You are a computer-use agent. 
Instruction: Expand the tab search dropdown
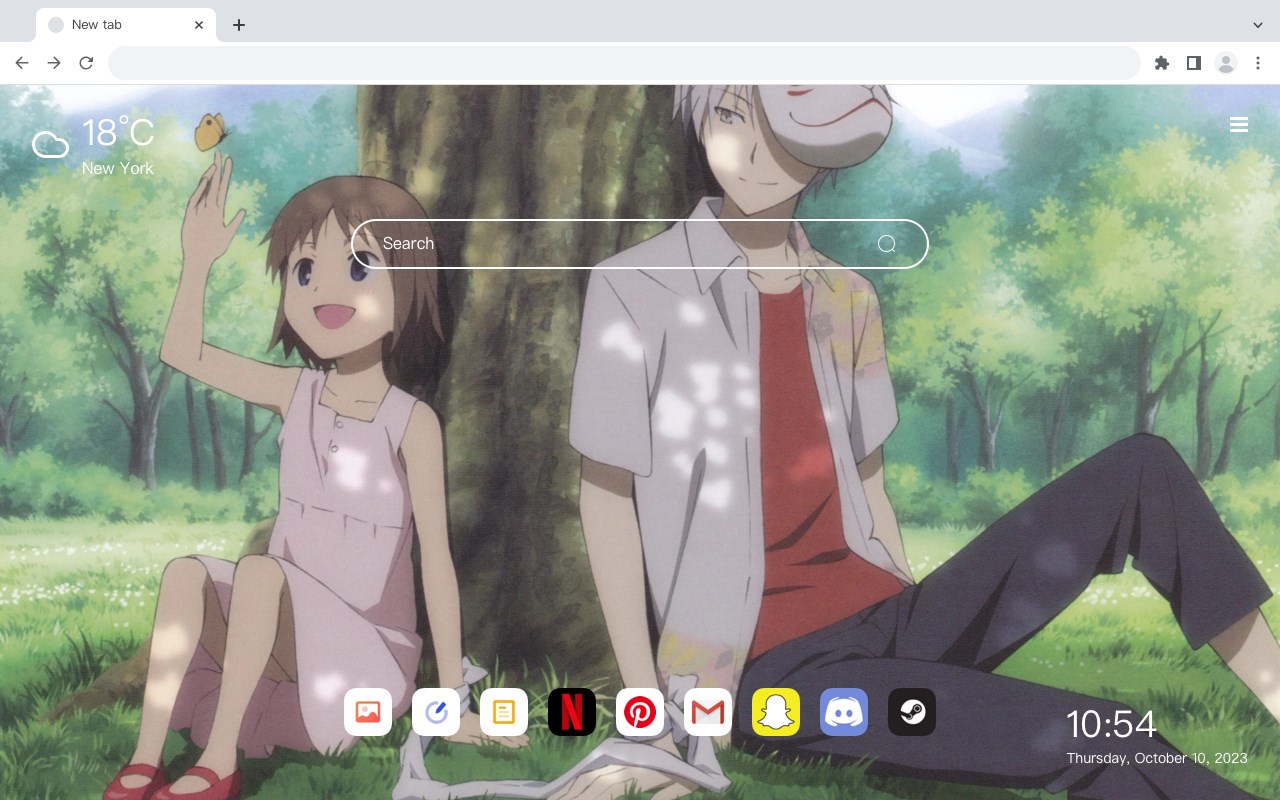[x=1258, y=25]
